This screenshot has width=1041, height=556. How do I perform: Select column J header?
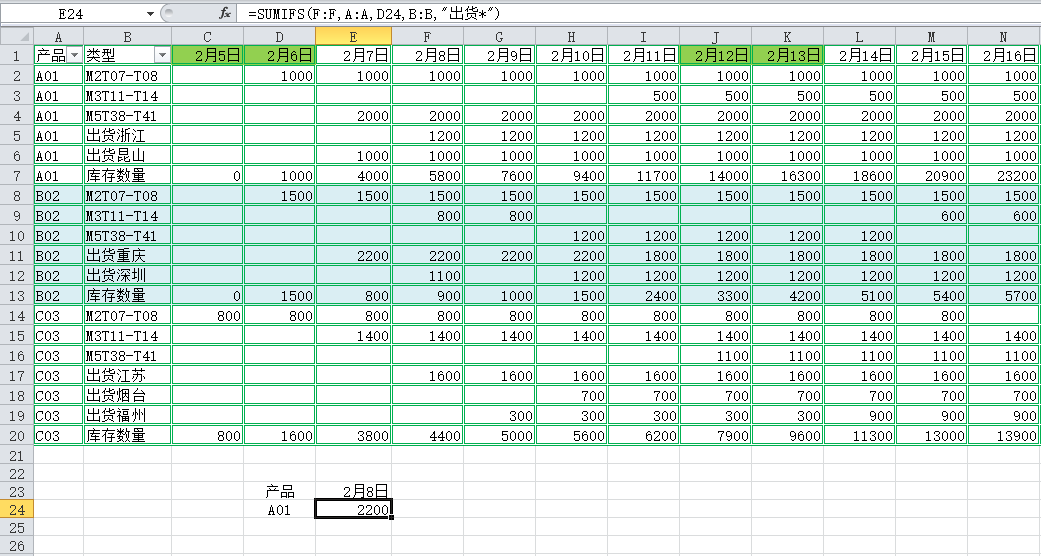(x=716, y=36)
